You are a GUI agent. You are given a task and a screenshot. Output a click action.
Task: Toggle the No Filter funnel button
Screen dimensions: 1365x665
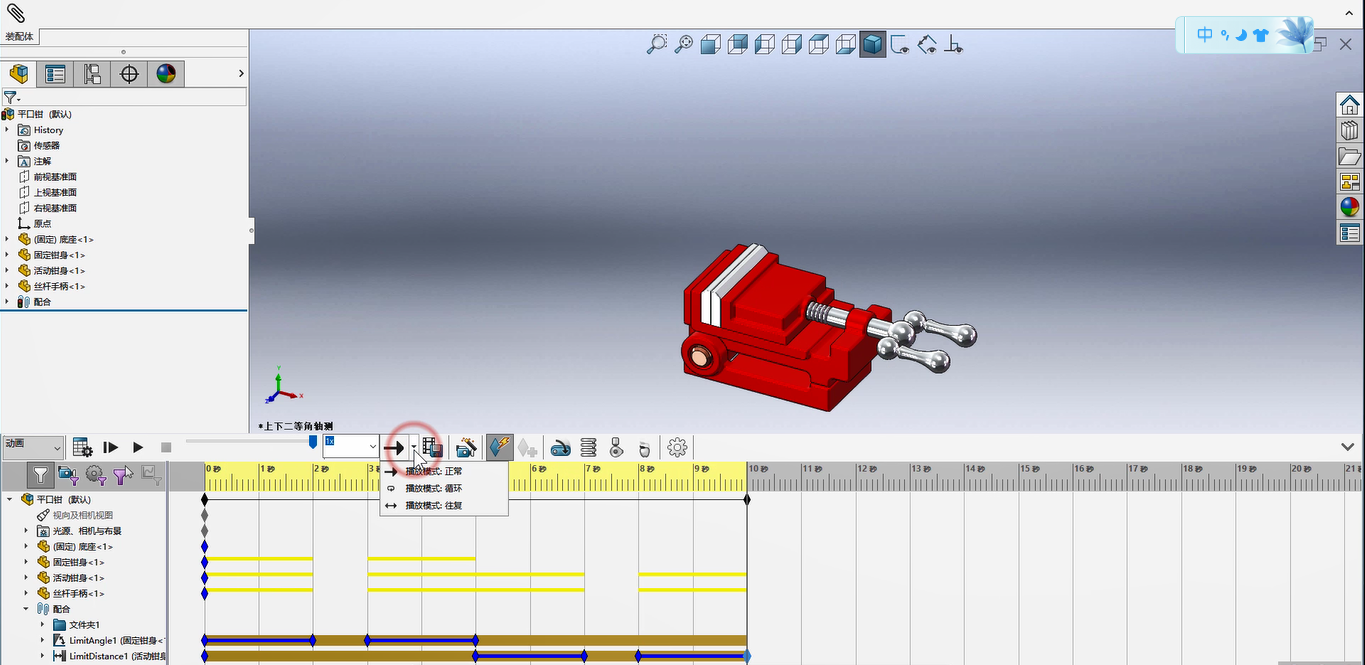pos(40,475)
